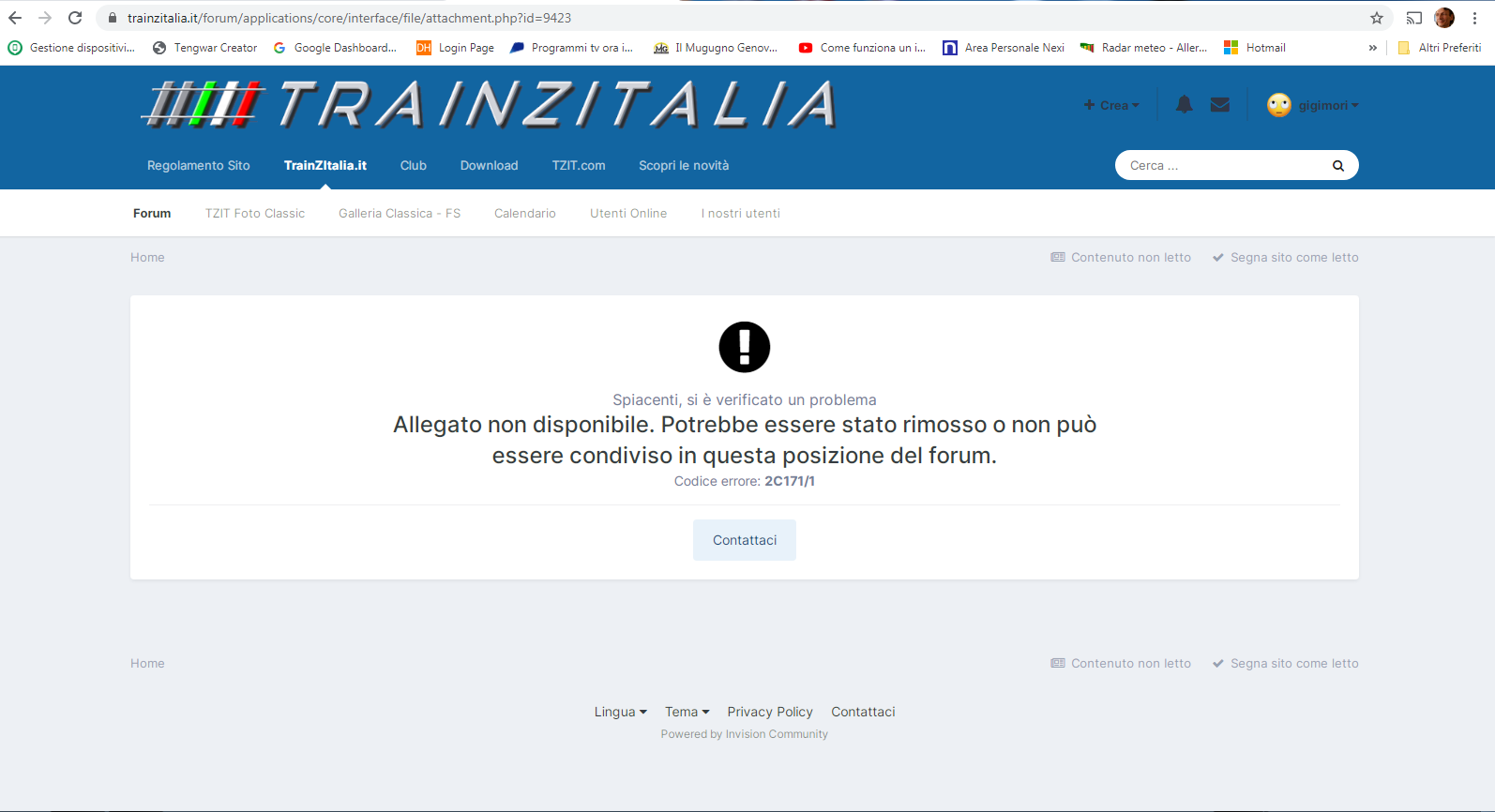This screenshot has height=812, width=1495.
Task: Open Come funziona YouTube bookmark
Action: 862,48
